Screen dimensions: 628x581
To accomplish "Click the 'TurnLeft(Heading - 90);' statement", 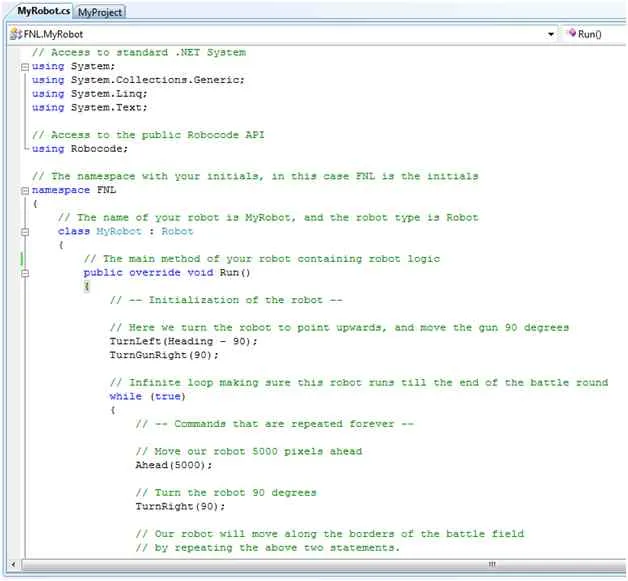I will tap(183, 342).
